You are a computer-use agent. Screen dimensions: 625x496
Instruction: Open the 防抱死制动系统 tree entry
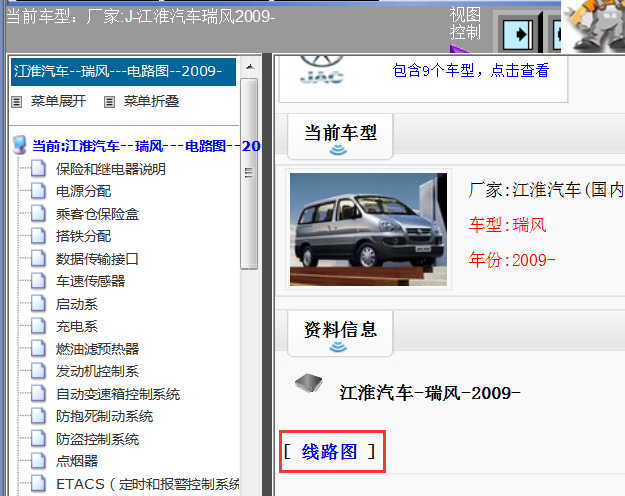point(104,417)
